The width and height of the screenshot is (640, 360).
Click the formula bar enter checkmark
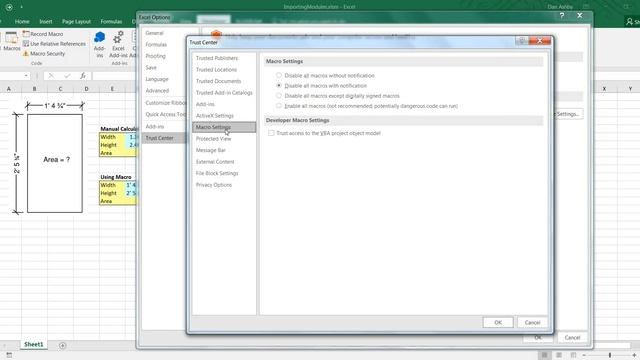67,76
